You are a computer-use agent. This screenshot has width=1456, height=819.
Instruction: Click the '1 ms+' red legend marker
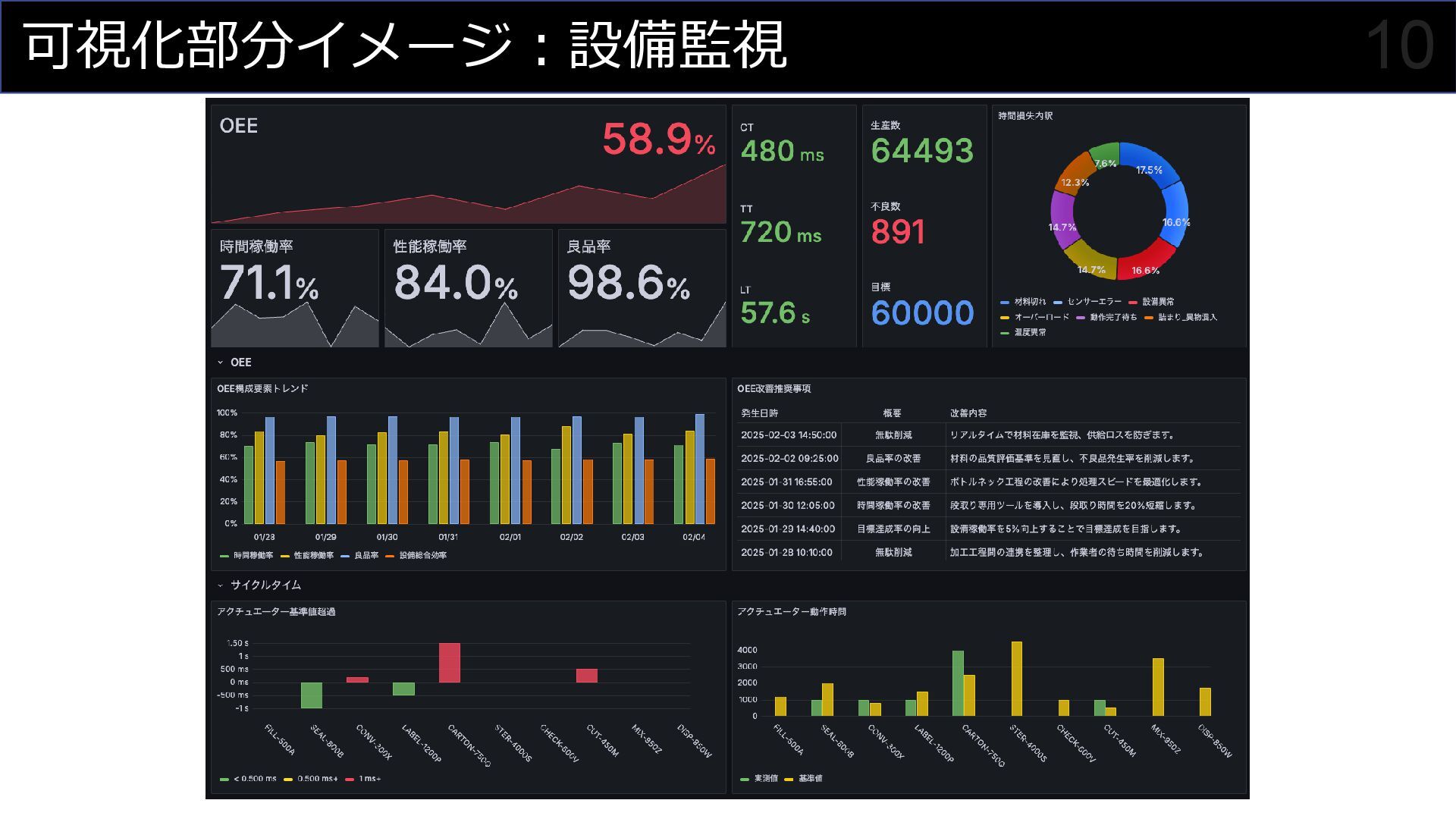[x=350, y=780]
